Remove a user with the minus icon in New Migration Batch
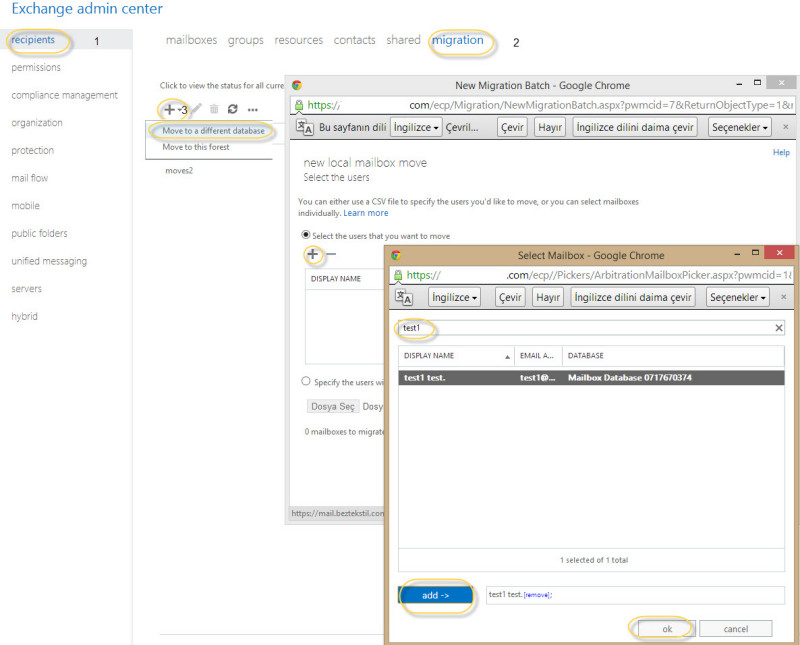800x645 pixels. (331, 254)
